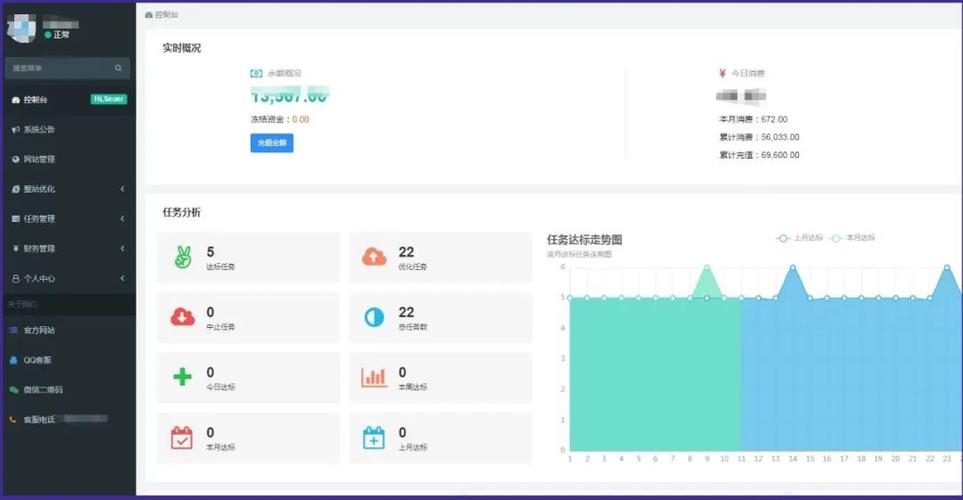The image size is (963, 500).
Task: Click the green plus 今日达标 icon
Action: click(x=182, y=377)
